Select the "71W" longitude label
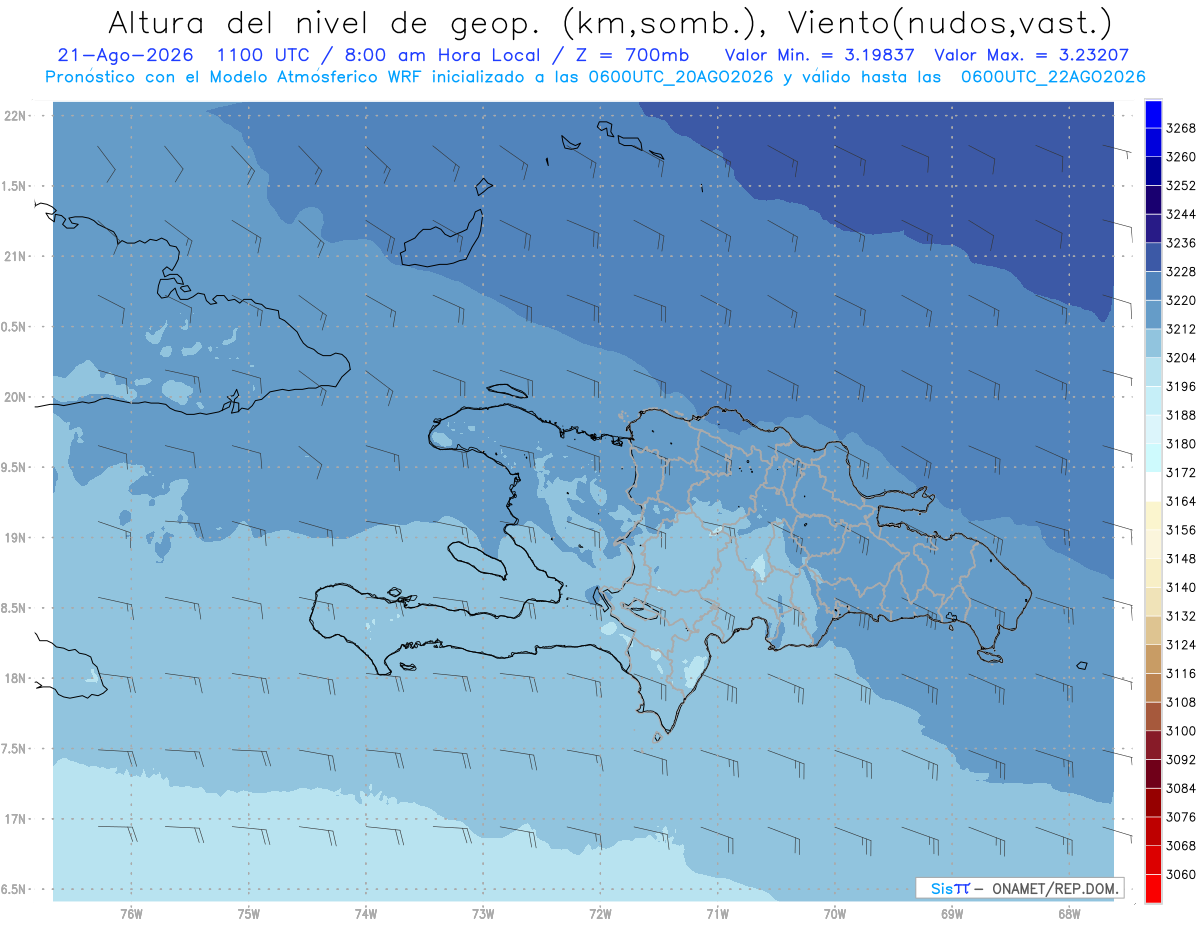Viewport: 1200px width, 927px height. pyautogui.click(x=717, y=914)
